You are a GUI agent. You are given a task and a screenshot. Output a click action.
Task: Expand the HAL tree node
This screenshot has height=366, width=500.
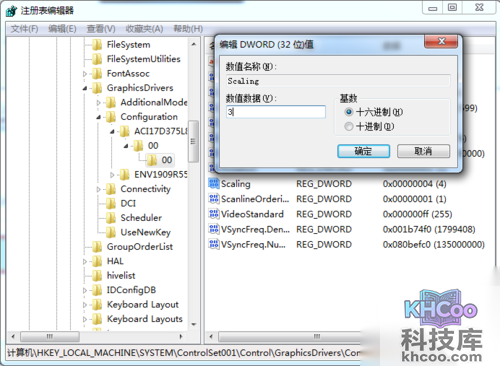coord(85,261)
